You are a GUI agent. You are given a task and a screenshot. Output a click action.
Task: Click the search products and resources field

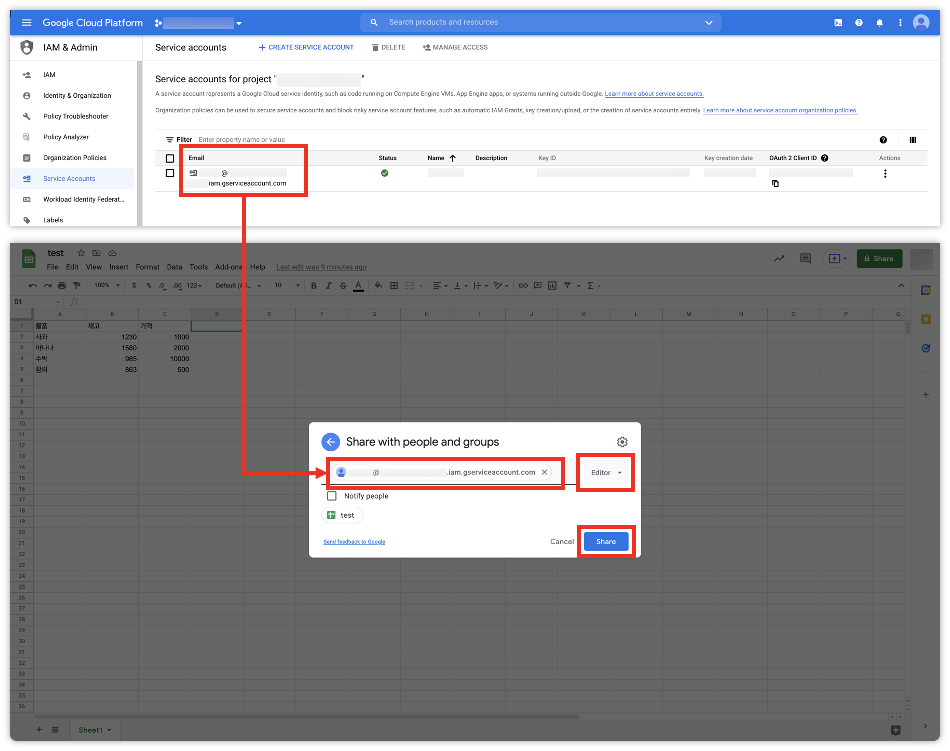(540, 22)
